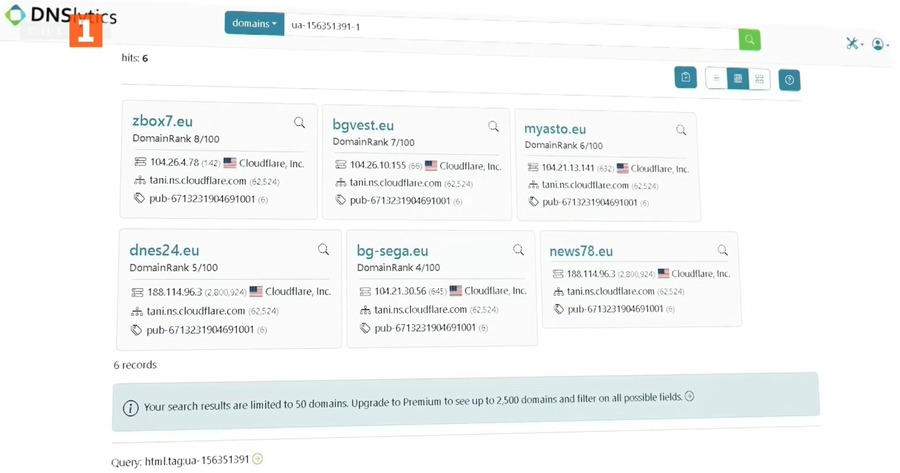Click magnifier icon on zbox7.eu card
Image resolution: width=900 pixels, height=473 pixels.
click(299, 123)
